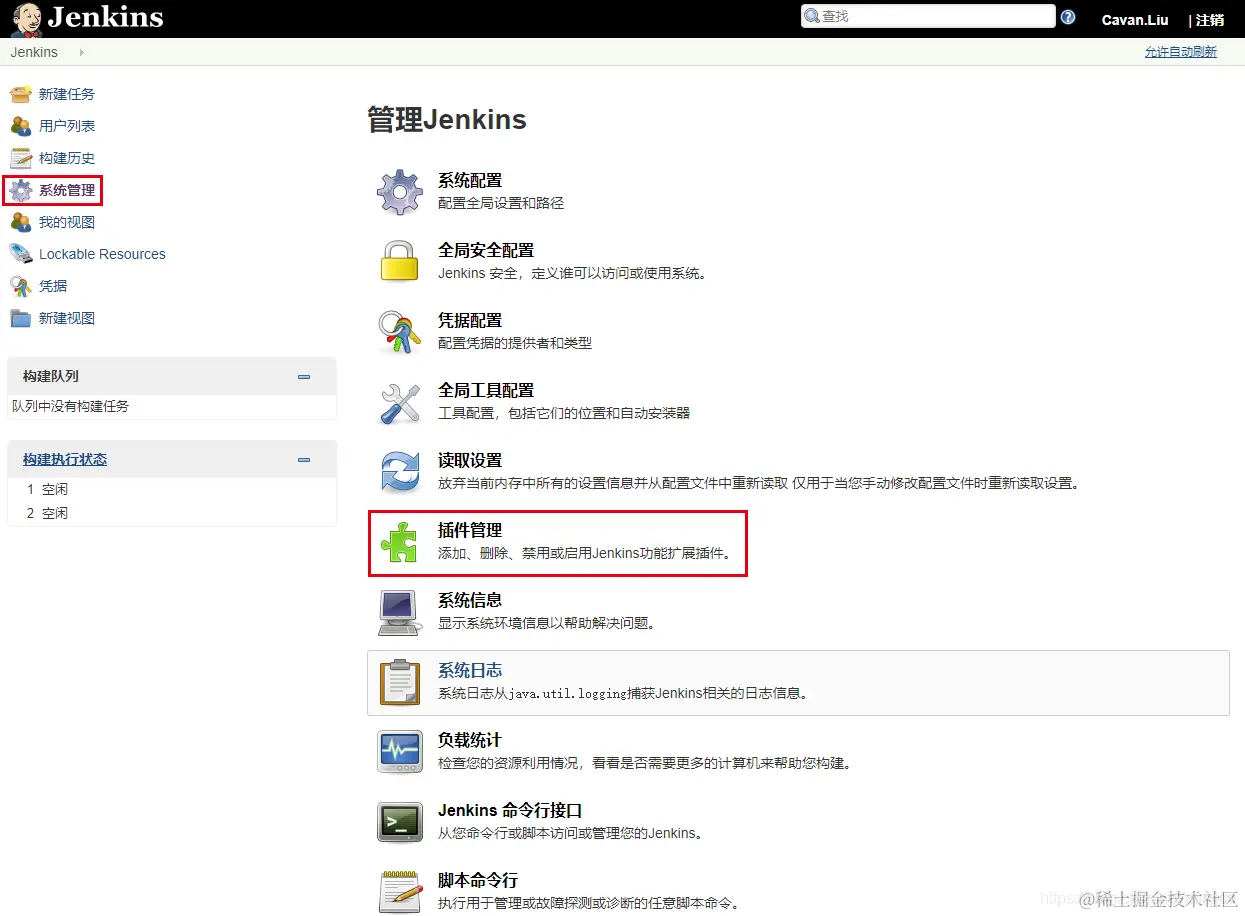Click the 配置凭据的提供者和类型 description

tap(515, 343)
